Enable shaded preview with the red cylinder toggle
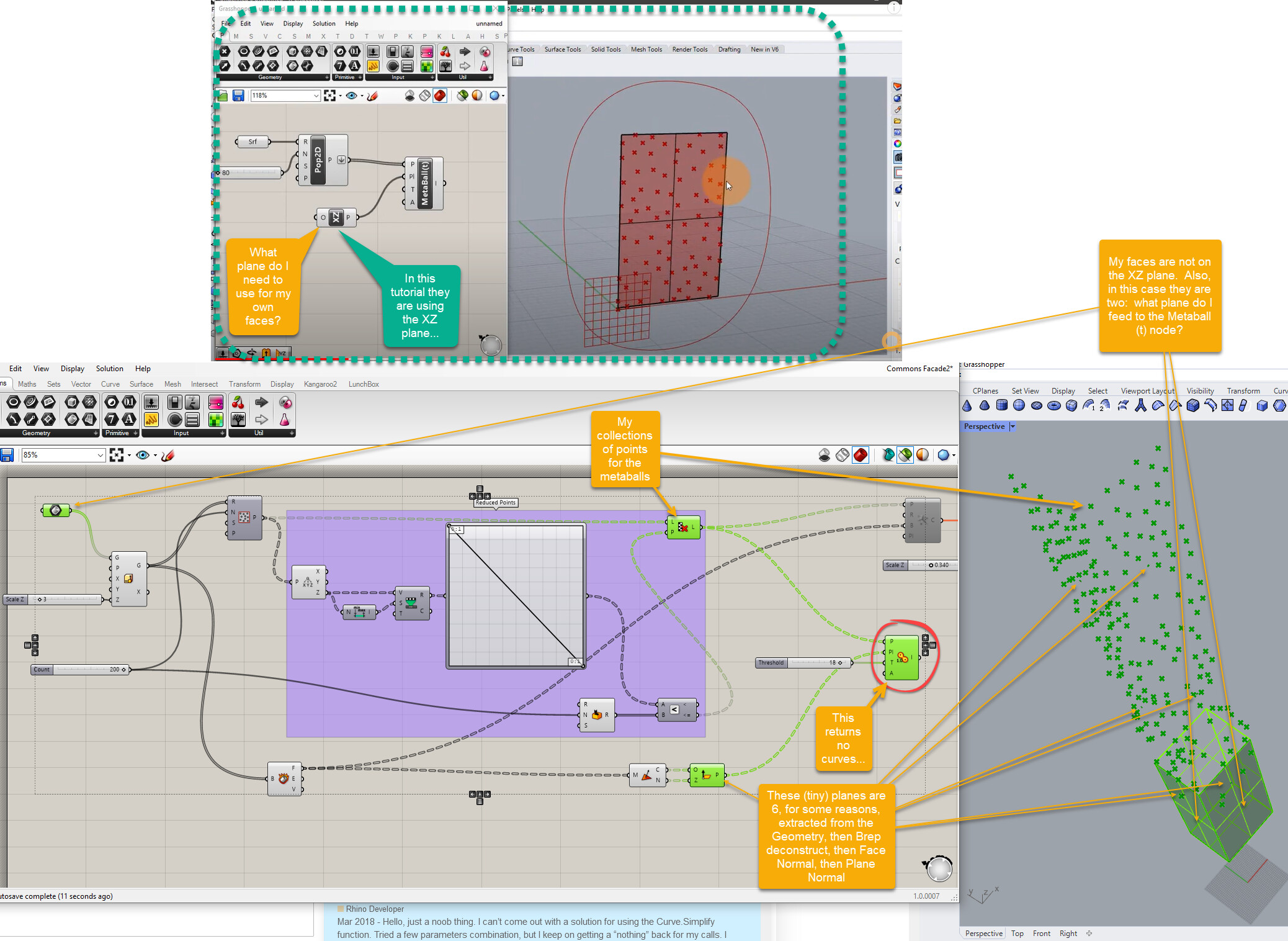The height and width of the screenshot is (941, 1288). click(861, 454)
